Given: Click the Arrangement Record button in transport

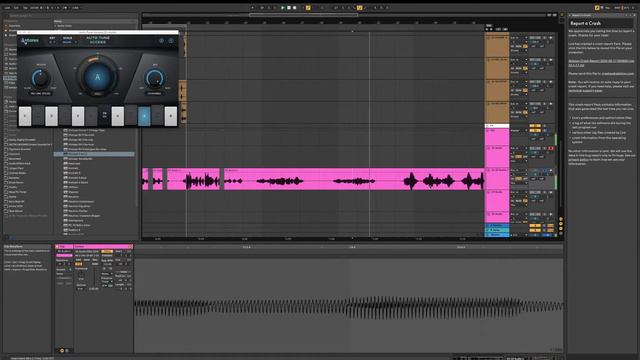Looking at the screenshot, I should click(294, 8).
